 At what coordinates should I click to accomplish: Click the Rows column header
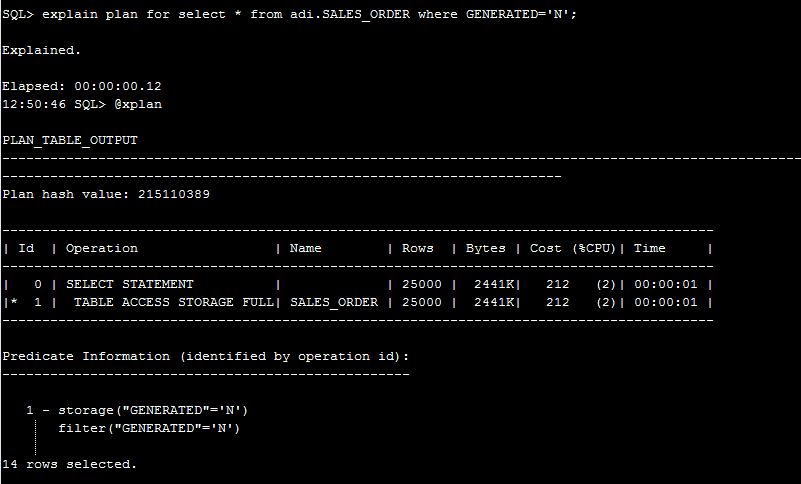(x=418, y=248)
